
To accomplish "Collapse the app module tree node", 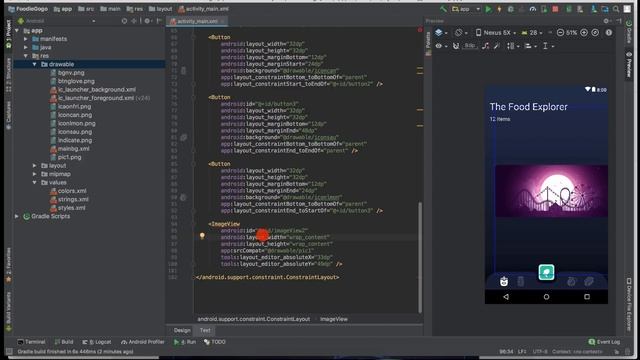I will [17, 31].
